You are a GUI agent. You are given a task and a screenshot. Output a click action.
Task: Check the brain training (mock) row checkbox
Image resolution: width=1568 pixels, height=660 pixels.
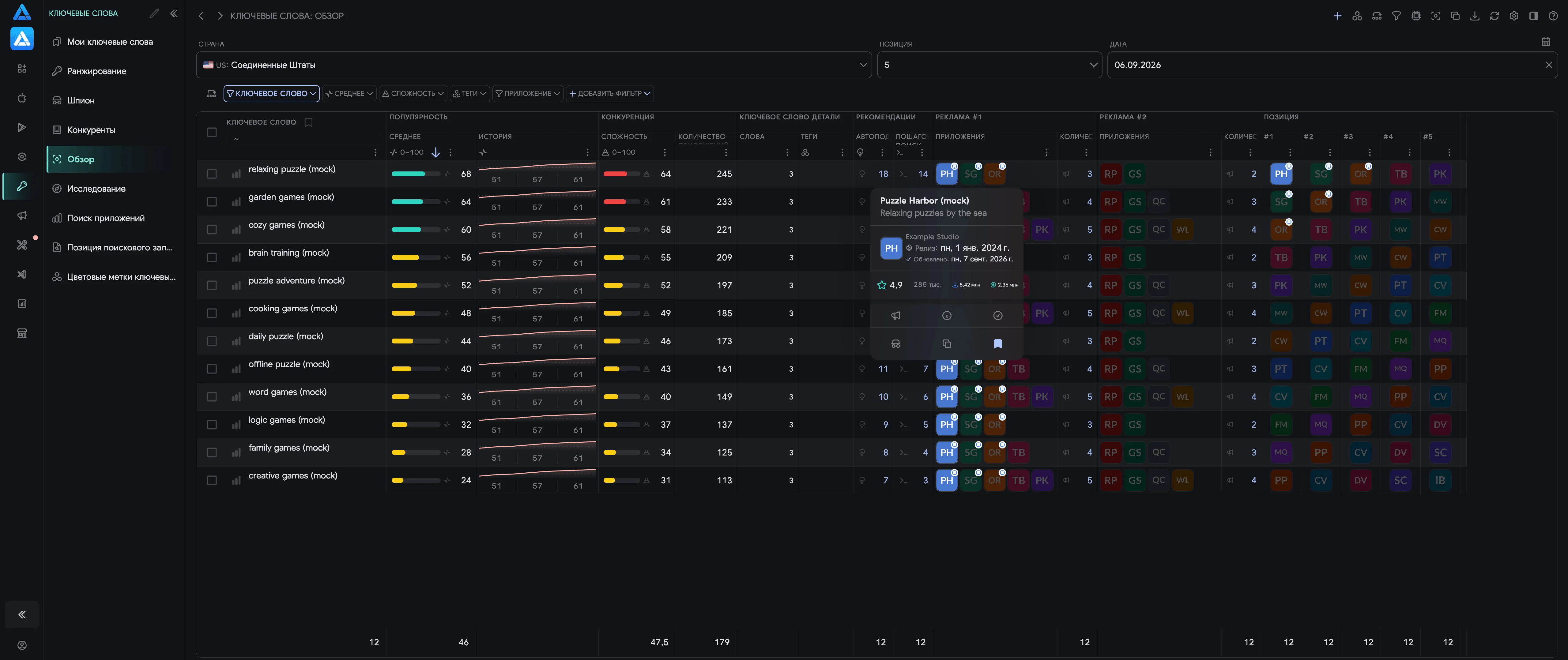(212, 257)
